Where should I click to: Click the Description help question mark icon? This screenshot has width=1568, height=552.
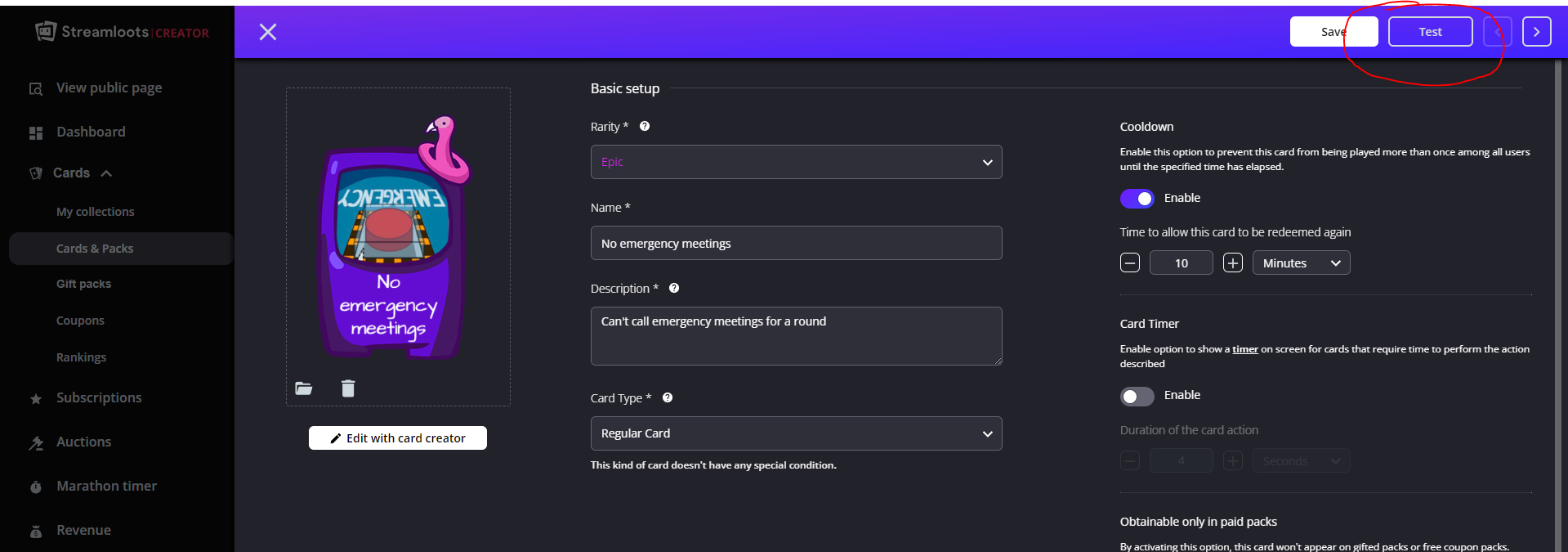(674, 288)
